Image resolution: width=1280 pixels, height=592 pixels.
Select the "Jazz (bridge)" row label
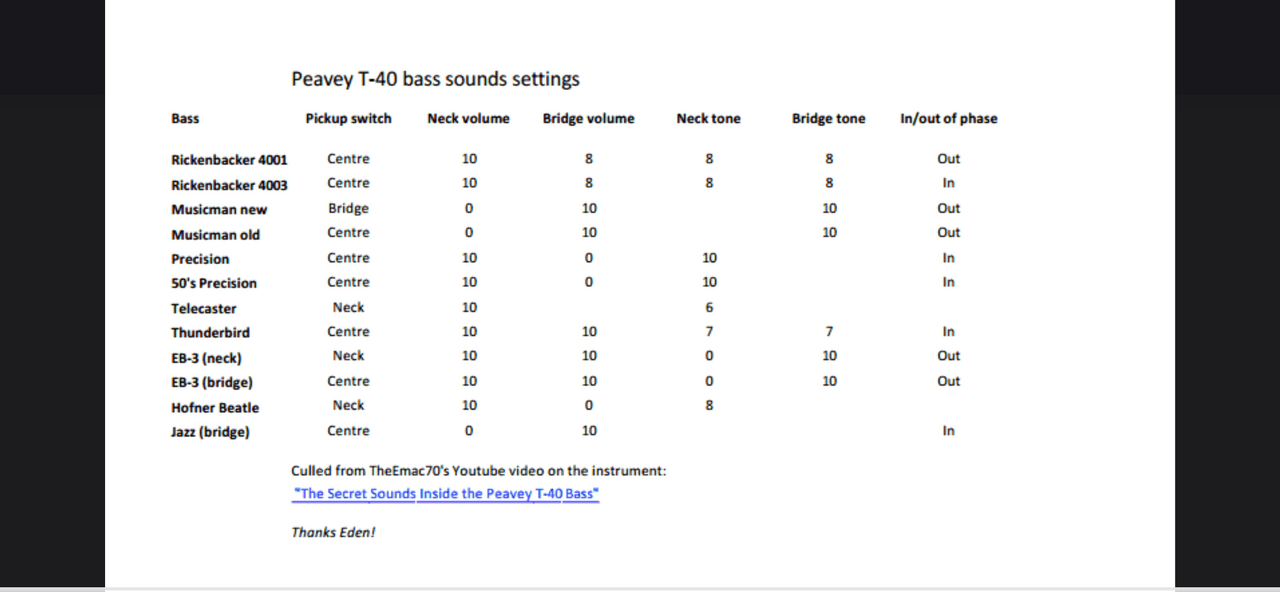[210, 432]
